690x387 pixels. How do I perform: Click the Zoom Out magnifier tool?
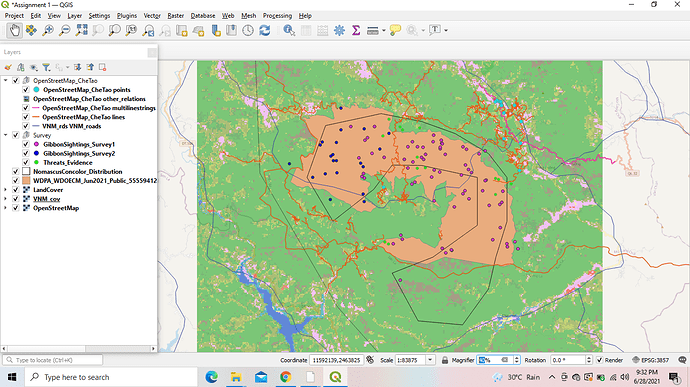64,30
